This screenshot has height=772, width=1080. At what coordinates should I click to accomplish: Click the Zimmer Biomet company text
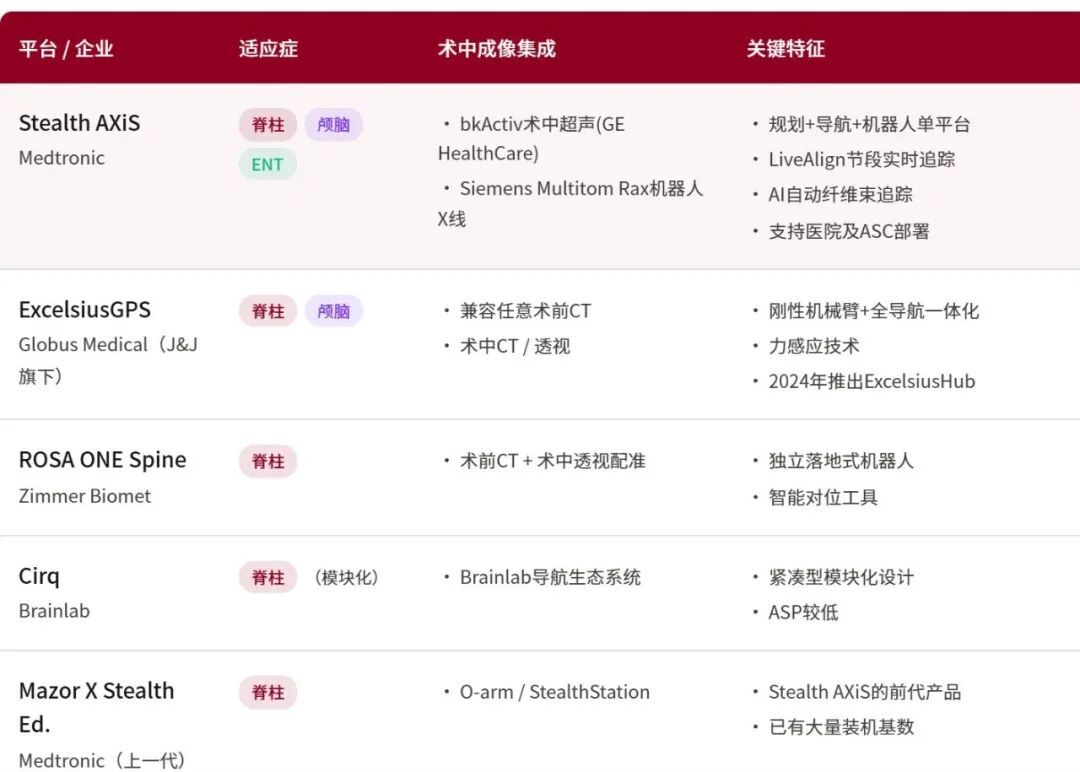[85, 496]
